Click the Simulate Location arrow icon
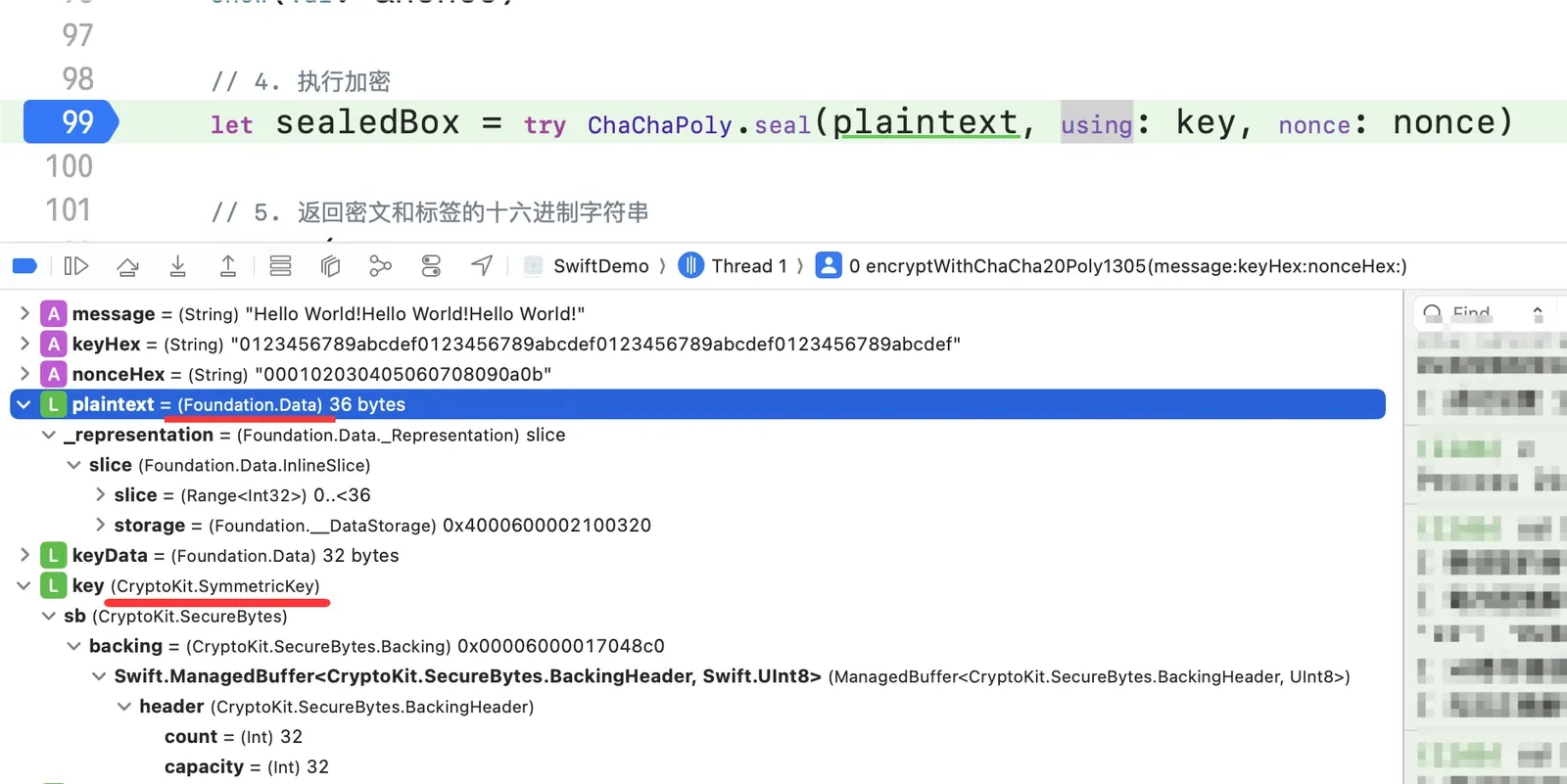 click(482, 266)
